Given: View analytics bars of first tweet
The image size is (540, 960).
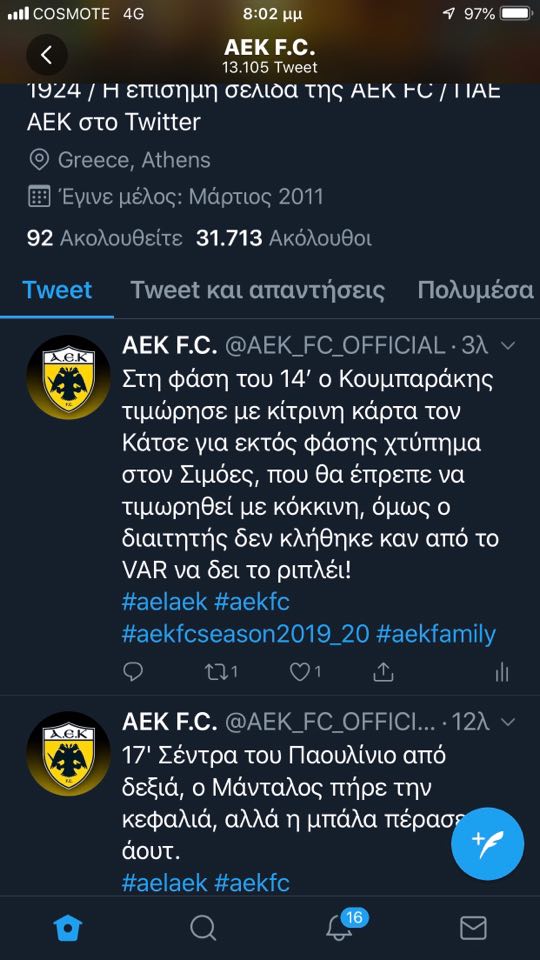Looking at the screenshot, I should (501, 672).
